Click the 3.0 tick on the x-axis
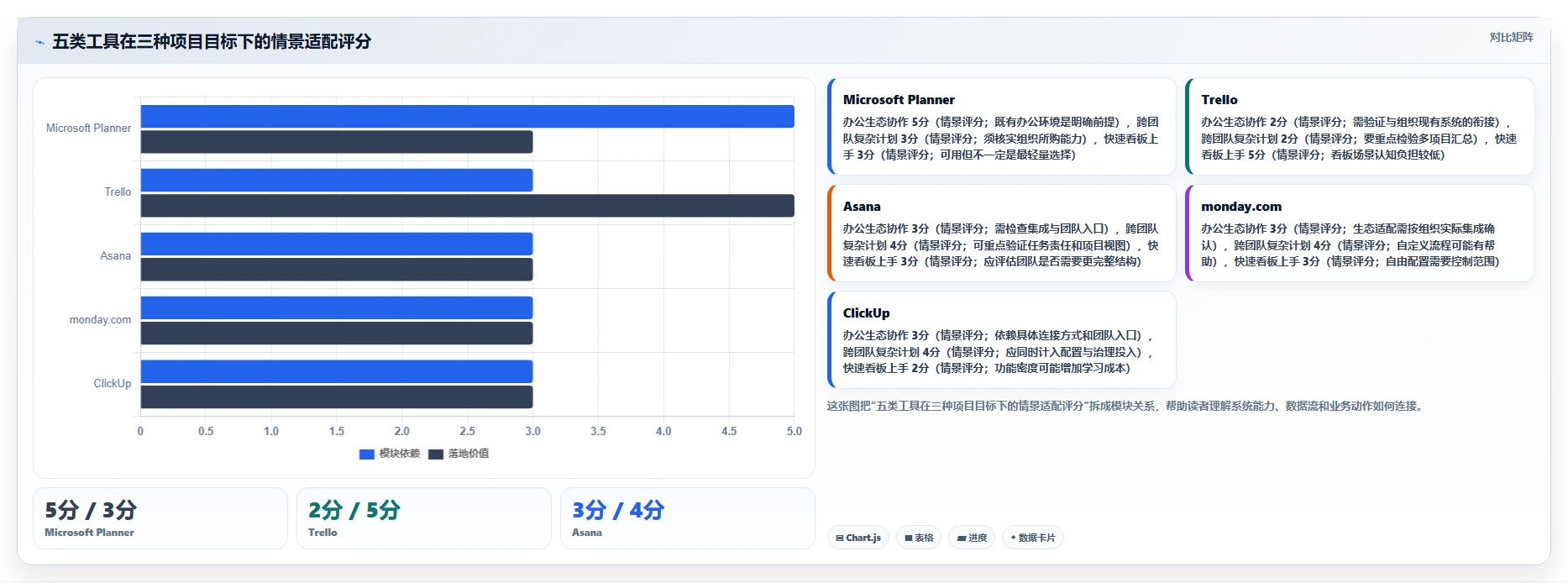Screen dimensions: 1568x583 coord(533,432)
